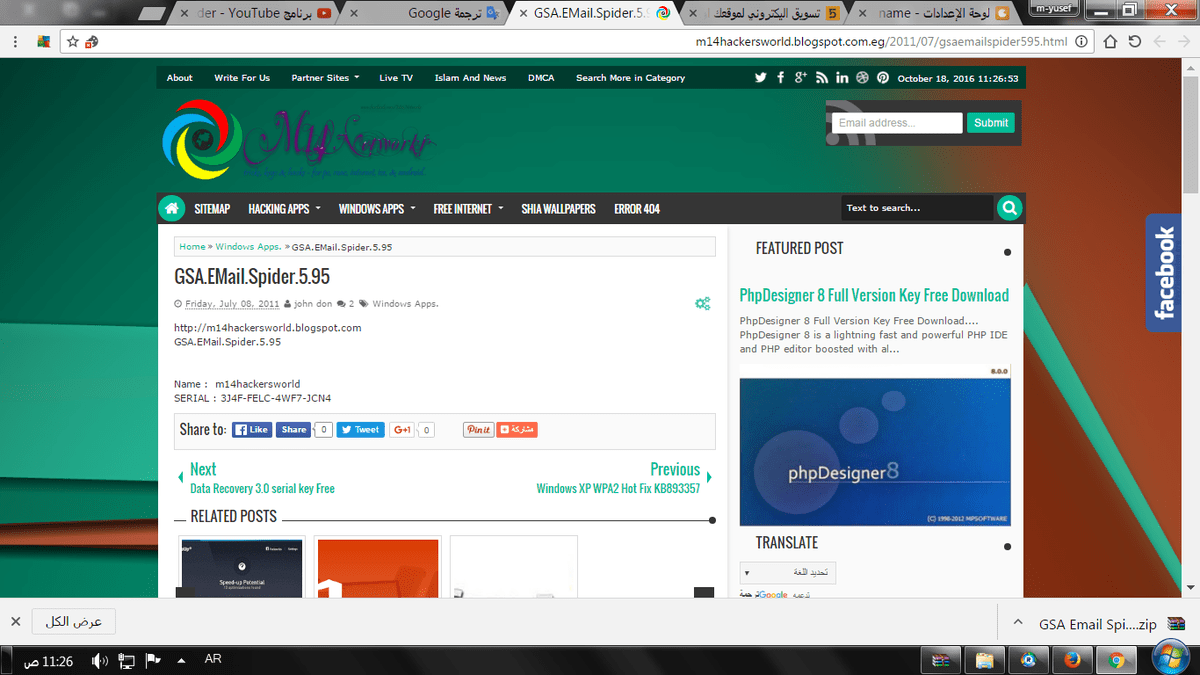This screenshot has width=1200, height=675.
Task: Click the Text to search field
Action: [x=917, y=208]
